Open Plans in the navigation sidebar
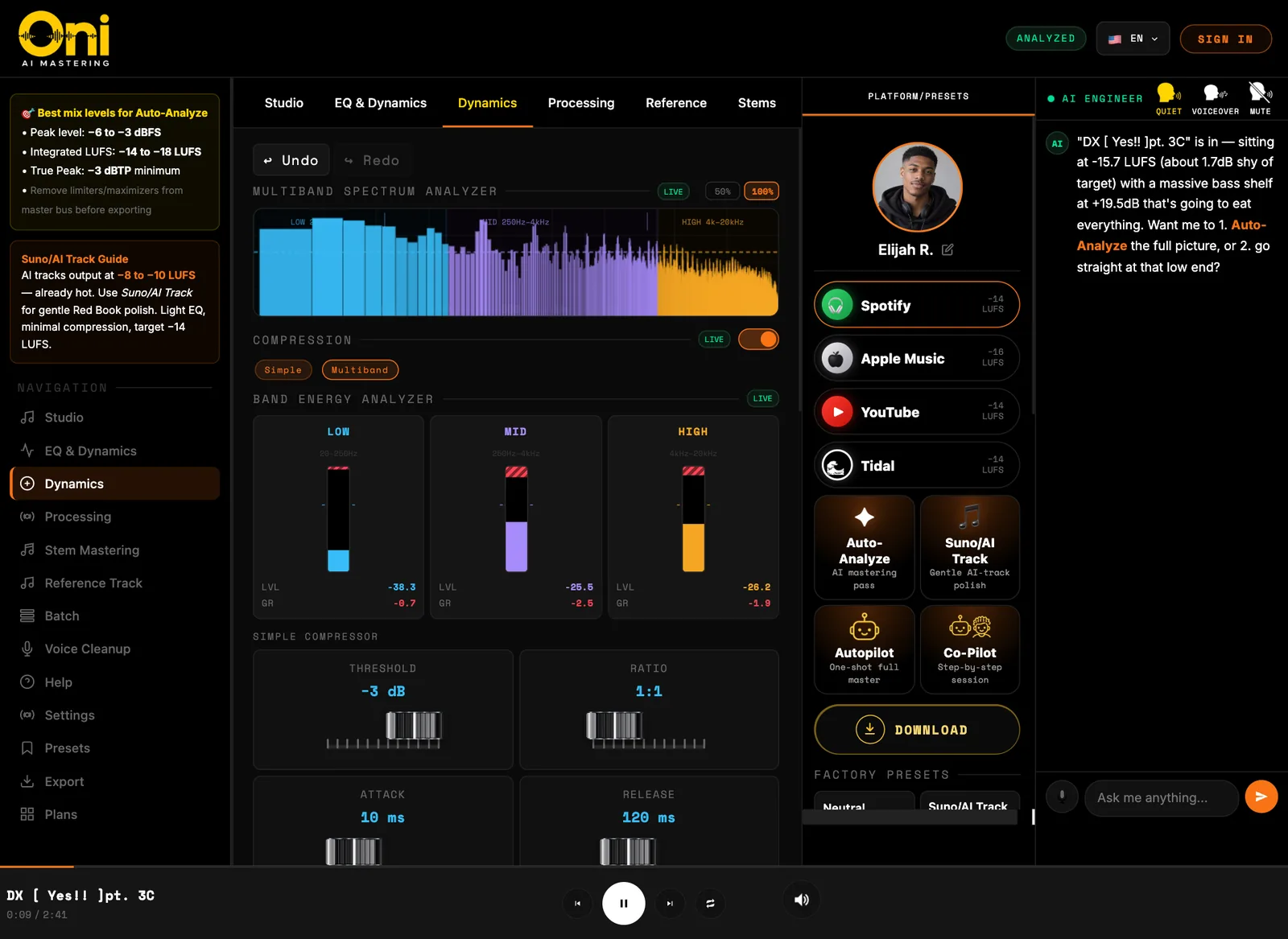This screenshot has width=1288, height=939. (114, 814)
